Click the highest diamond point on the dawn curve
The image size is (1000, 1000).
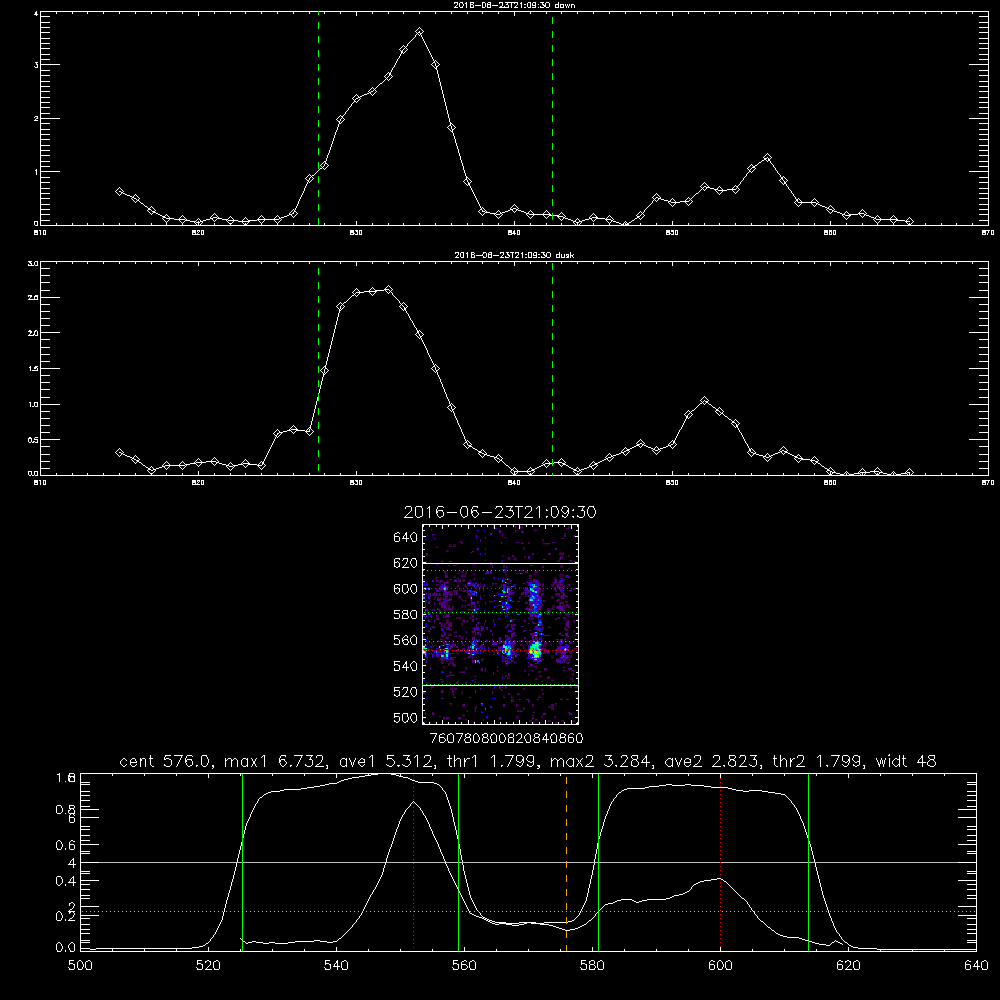(x=419, y=31)
